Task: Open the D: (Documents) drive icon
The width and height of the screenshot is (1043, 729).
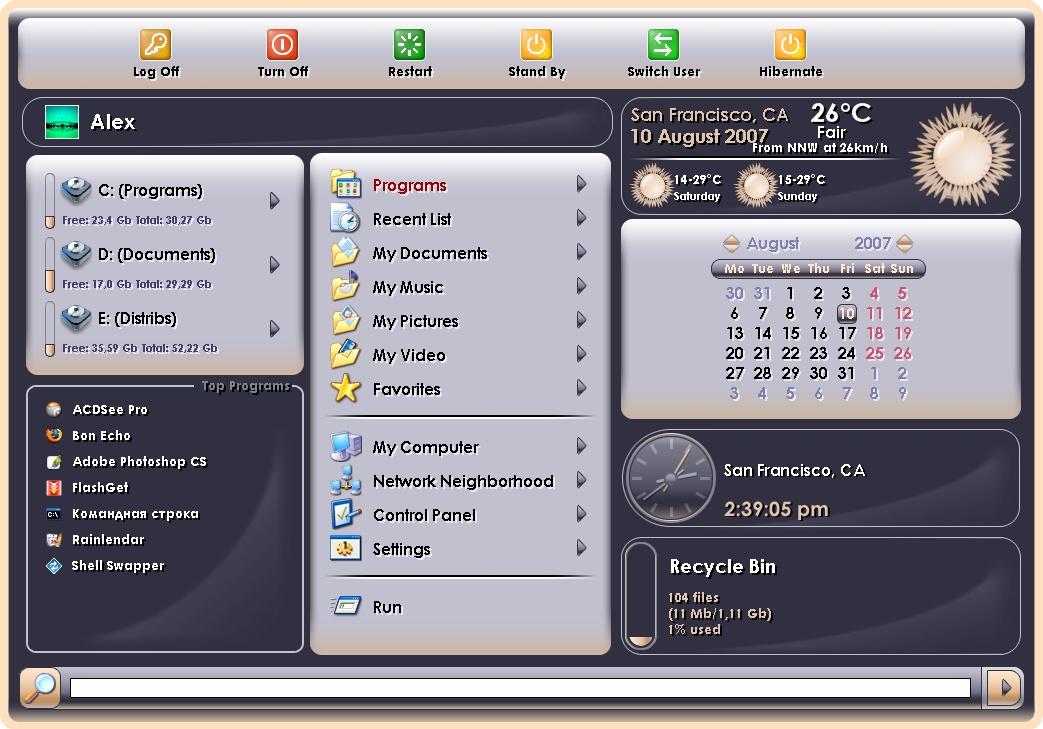Action: (76, 254)
